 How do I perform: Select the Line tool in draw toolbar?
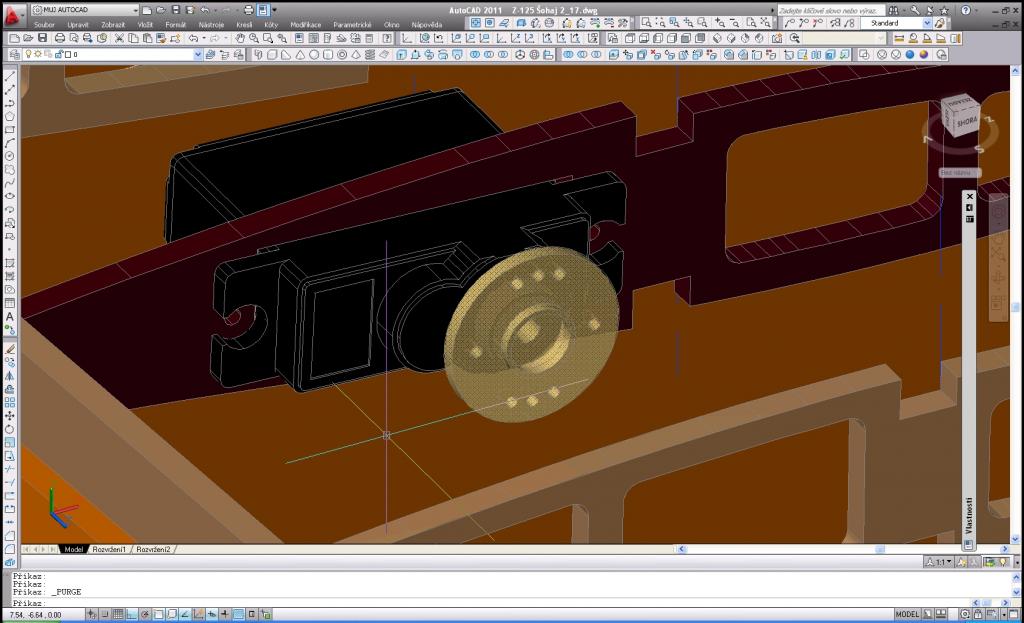pyautogui.click(x=10, y=76)
